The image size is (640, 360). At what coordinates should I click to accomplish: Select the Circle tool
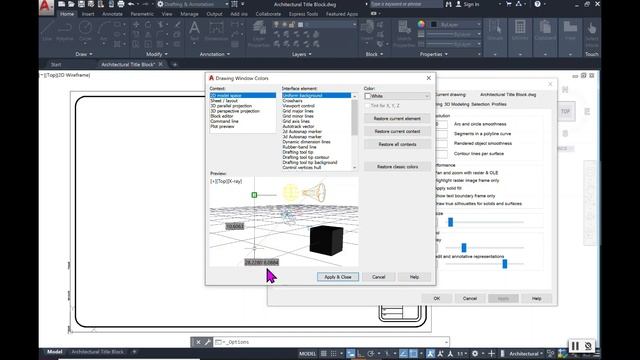85,32
